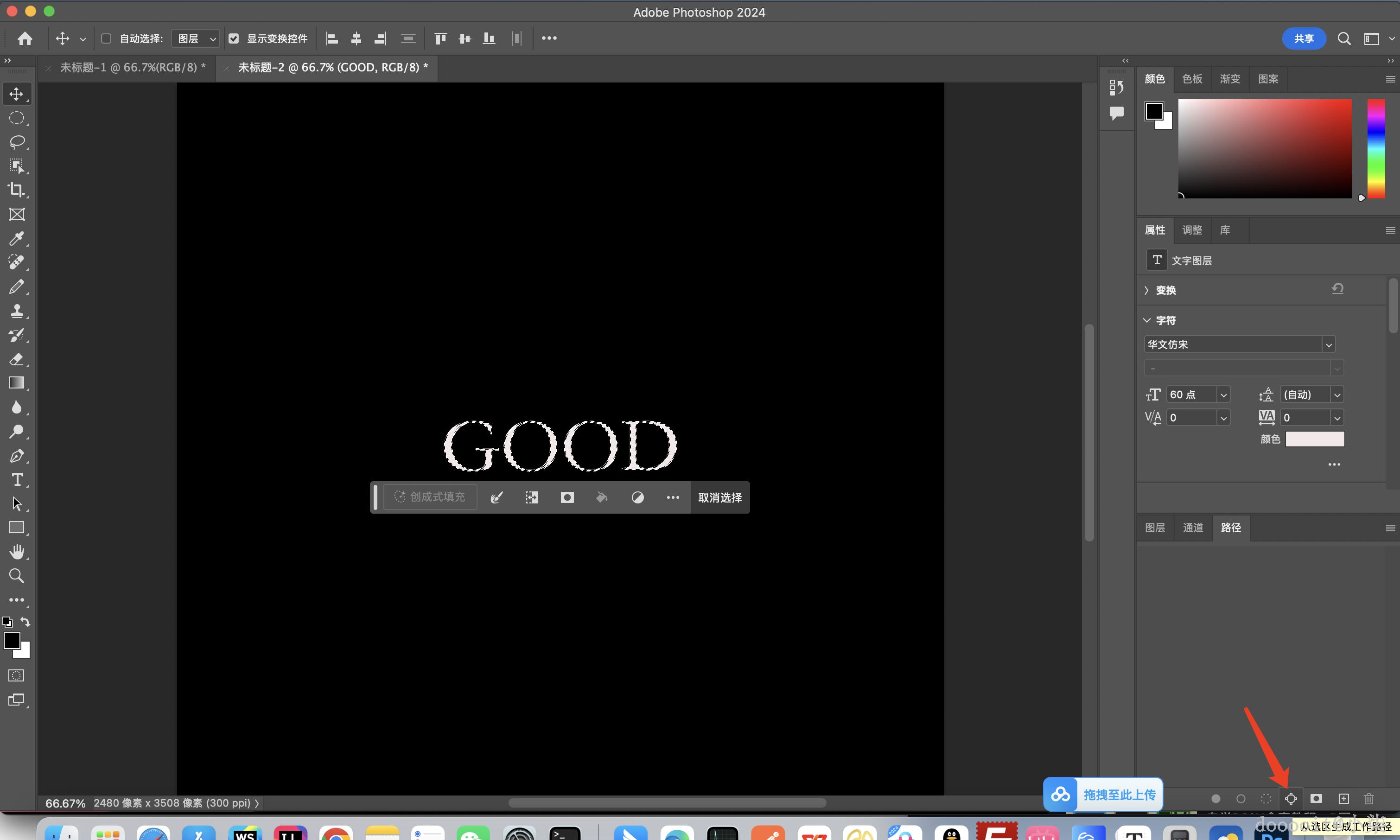
Task: Switch to the 图层 panel tab
Action: coord(1155,528)
